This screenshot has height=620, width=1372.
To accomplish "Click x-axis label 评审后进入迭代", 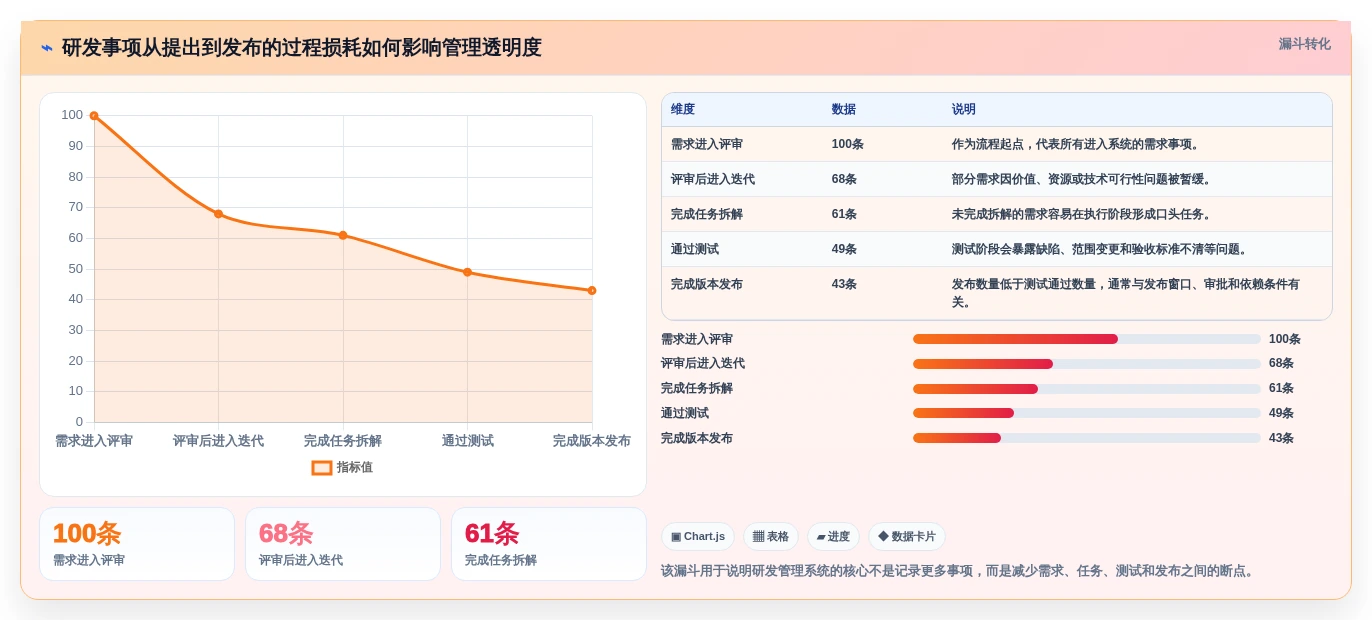I will click(x=218, y=441).
